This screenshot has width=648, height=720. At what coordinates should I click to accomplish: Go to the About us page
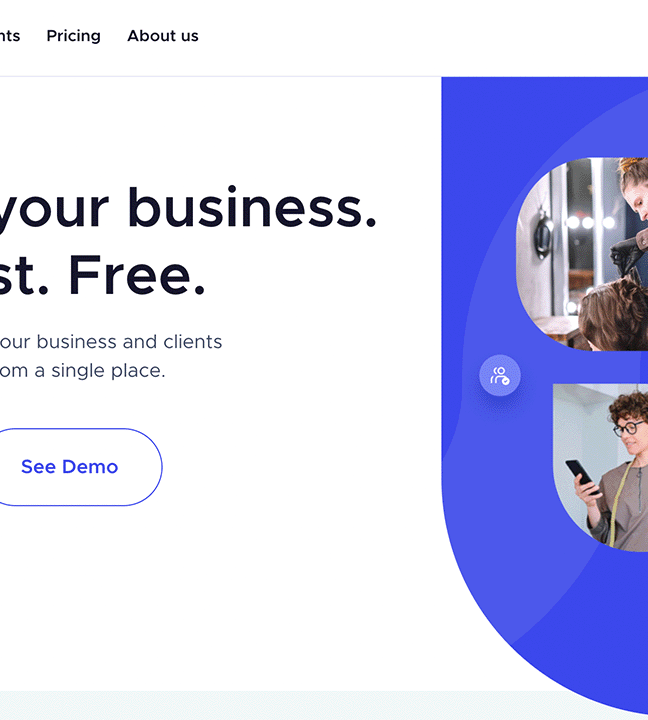click(x=163, y=36)
